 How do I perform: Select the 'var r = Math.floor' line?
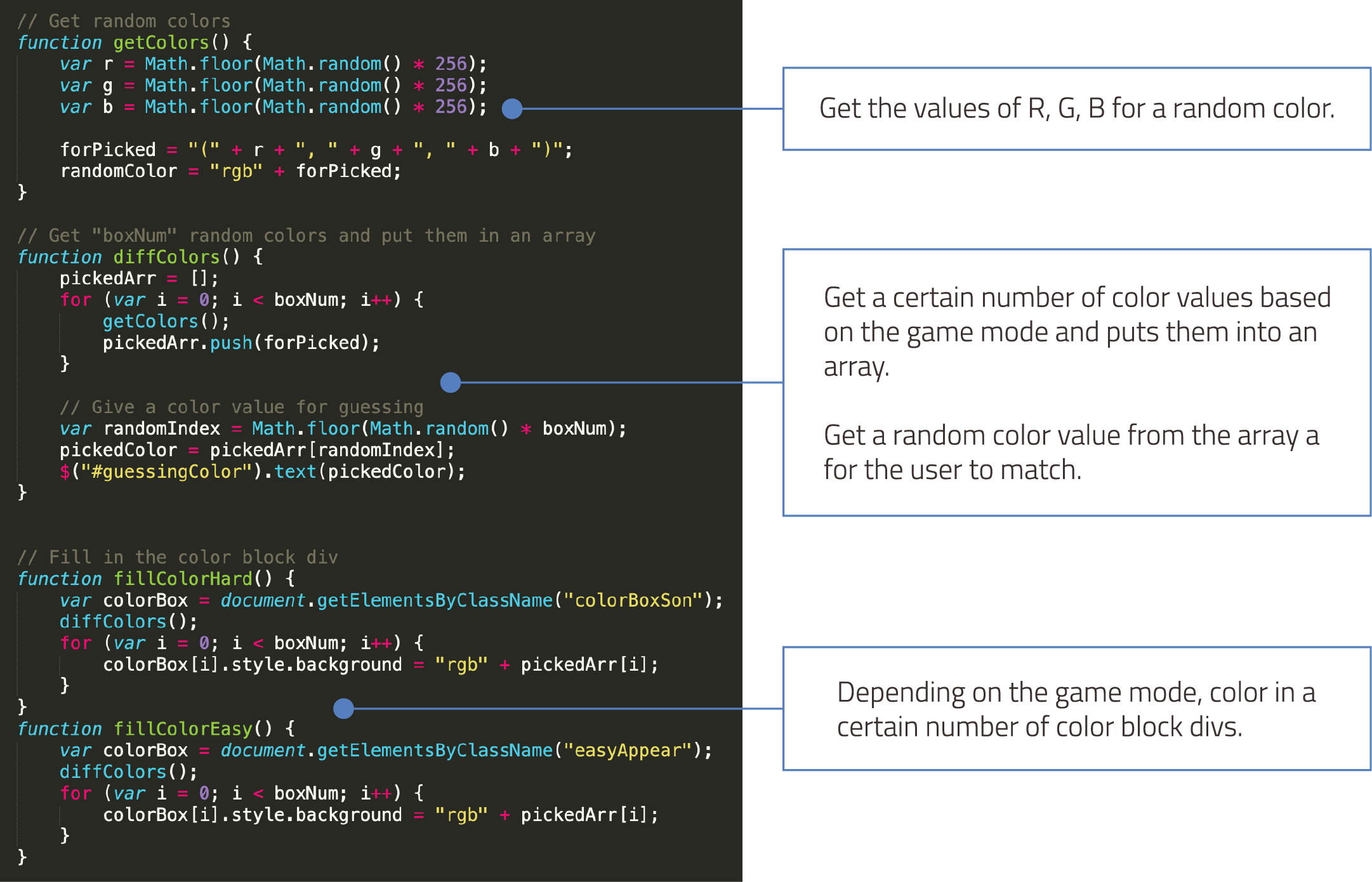click(274, 64)
